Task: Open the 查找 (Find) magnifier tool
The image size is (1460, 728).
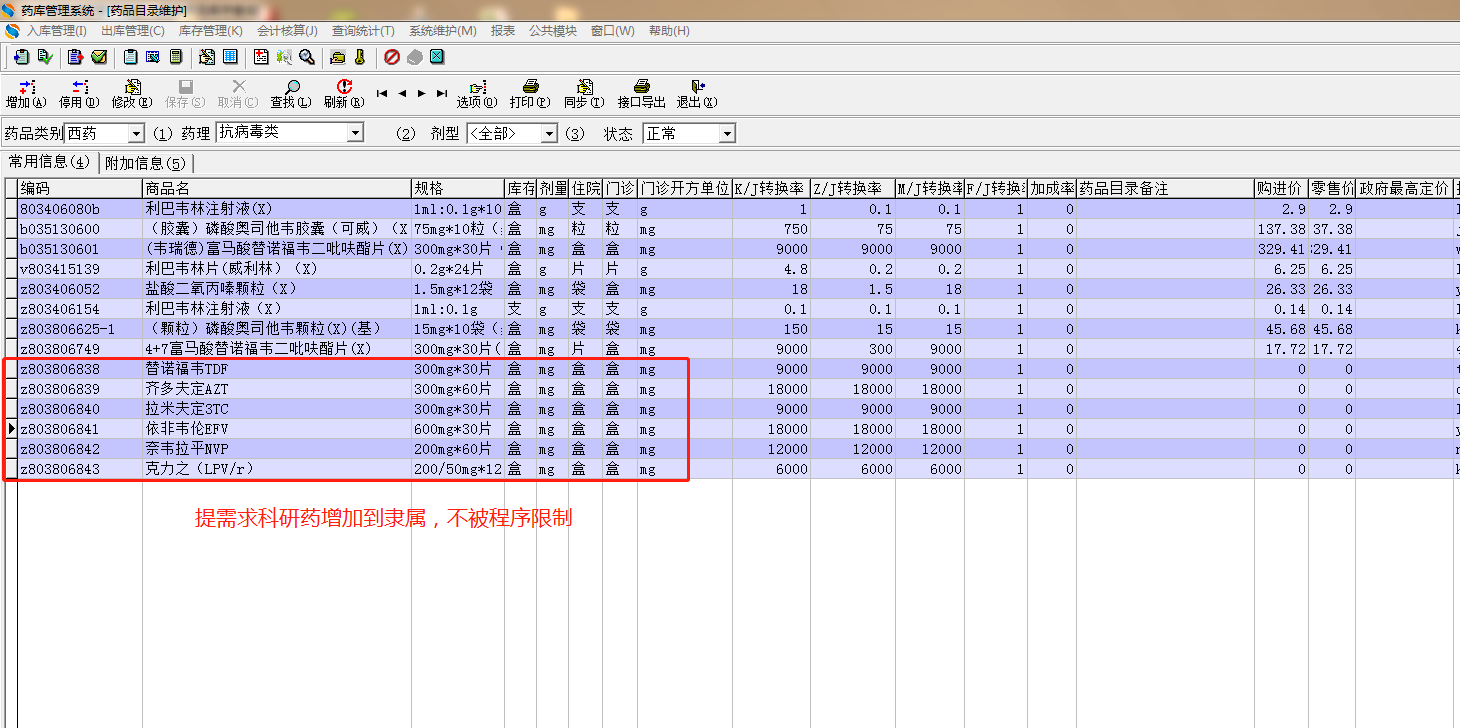Action: point(291,88)
